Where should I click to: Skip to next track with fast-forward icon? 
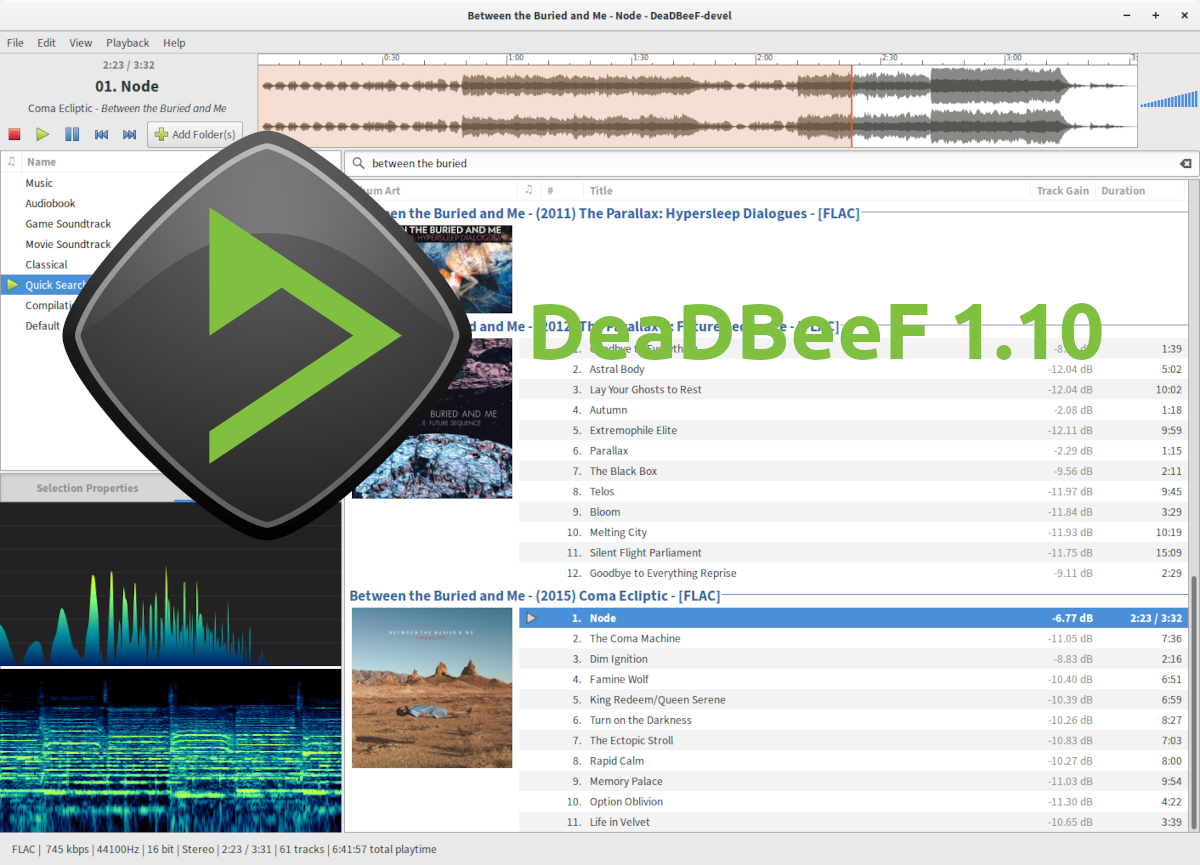click(x=129, y=134)
